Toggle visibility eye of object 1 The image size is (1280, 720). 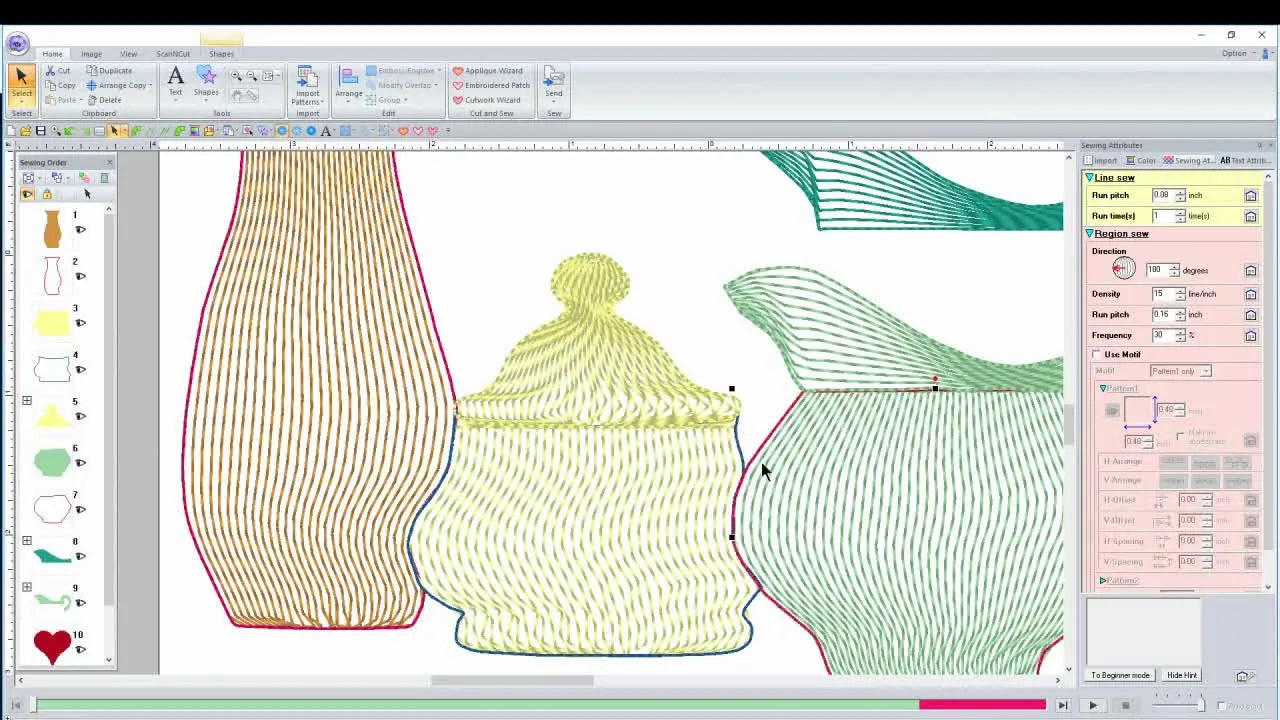(x=80, y=230)
